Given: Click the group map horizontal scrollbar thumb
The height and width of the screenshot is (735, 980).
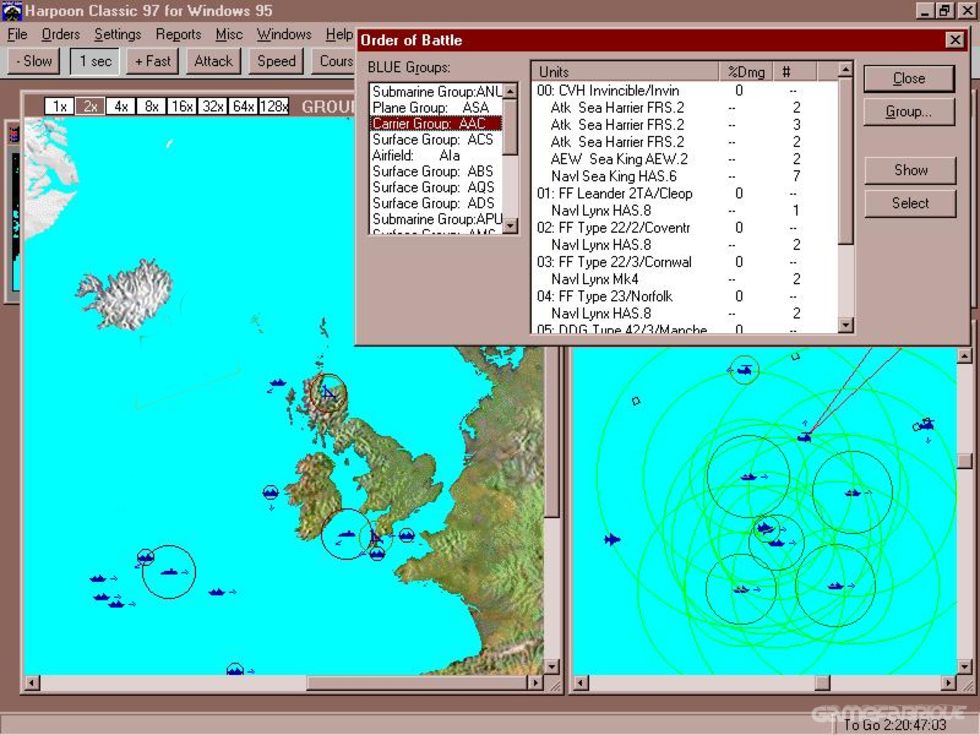Looking at the screenshot, I should point(417,682).
